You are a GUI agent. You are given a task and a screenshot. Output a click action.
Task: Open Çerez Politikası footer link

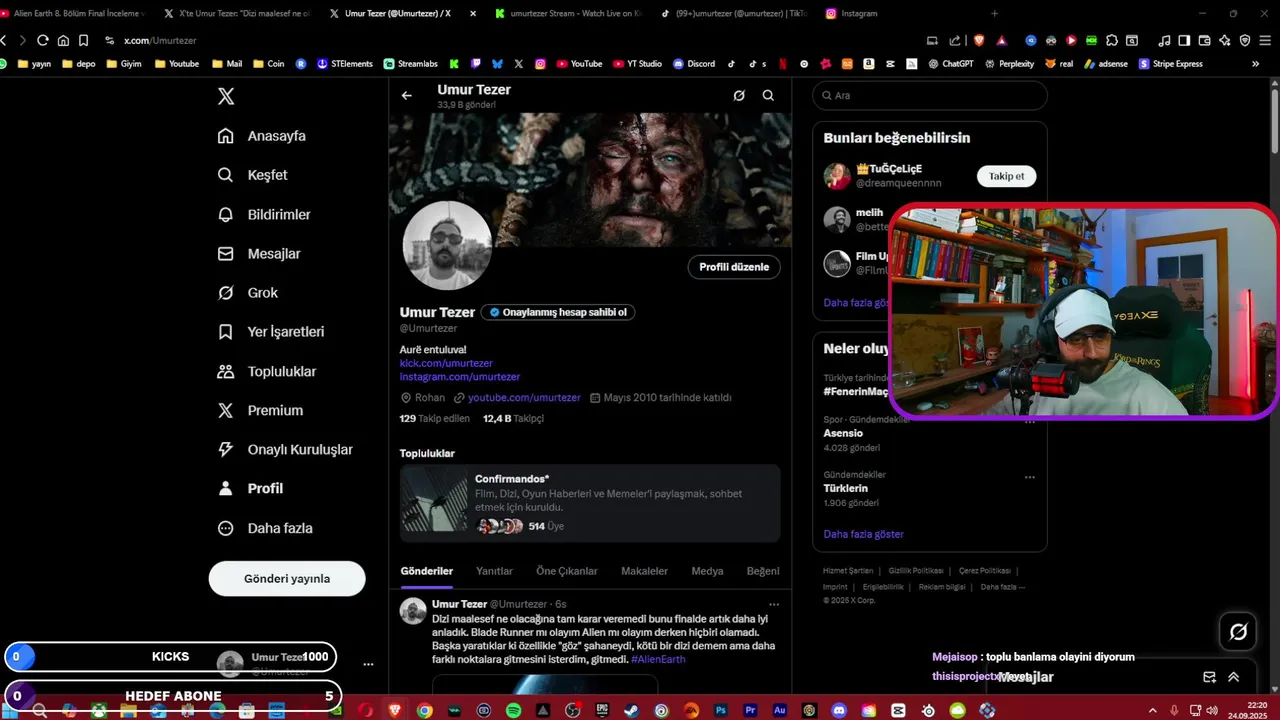pyautogui.click(x=984, y=571)
